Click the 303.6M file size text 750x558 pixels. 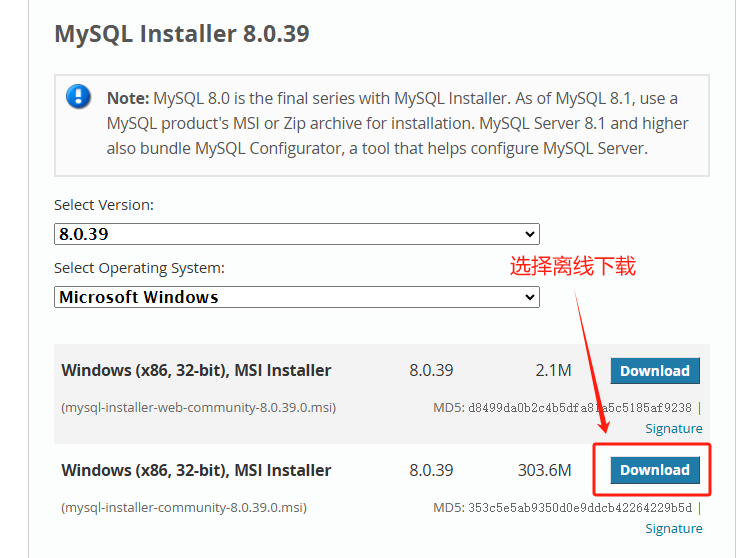[544, 470]
